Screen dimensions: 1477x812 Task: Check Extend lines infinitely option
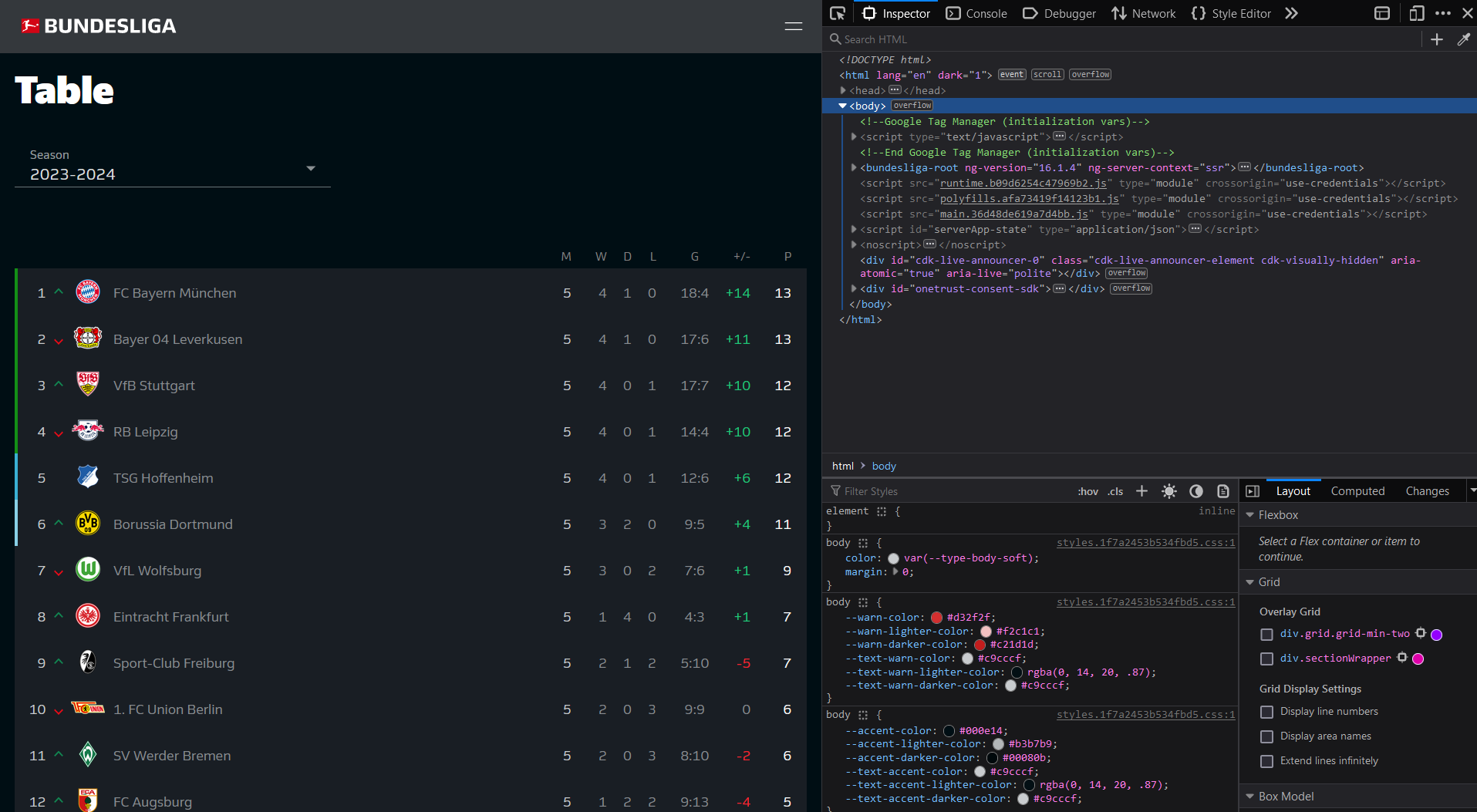point(1266,761)
